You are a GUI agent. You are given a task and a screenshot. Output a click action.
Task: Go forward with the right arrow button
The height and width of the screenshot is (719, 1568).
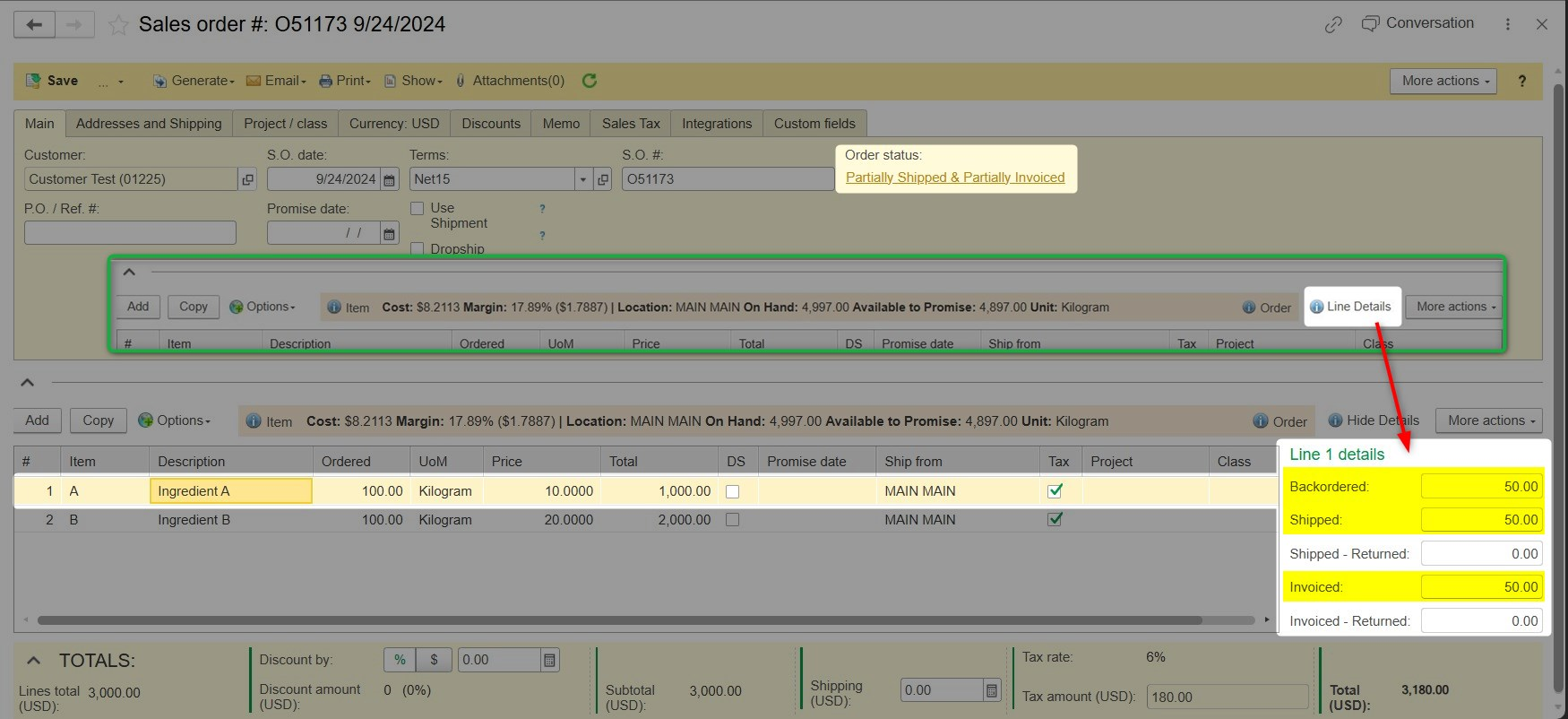coord(75,24)
